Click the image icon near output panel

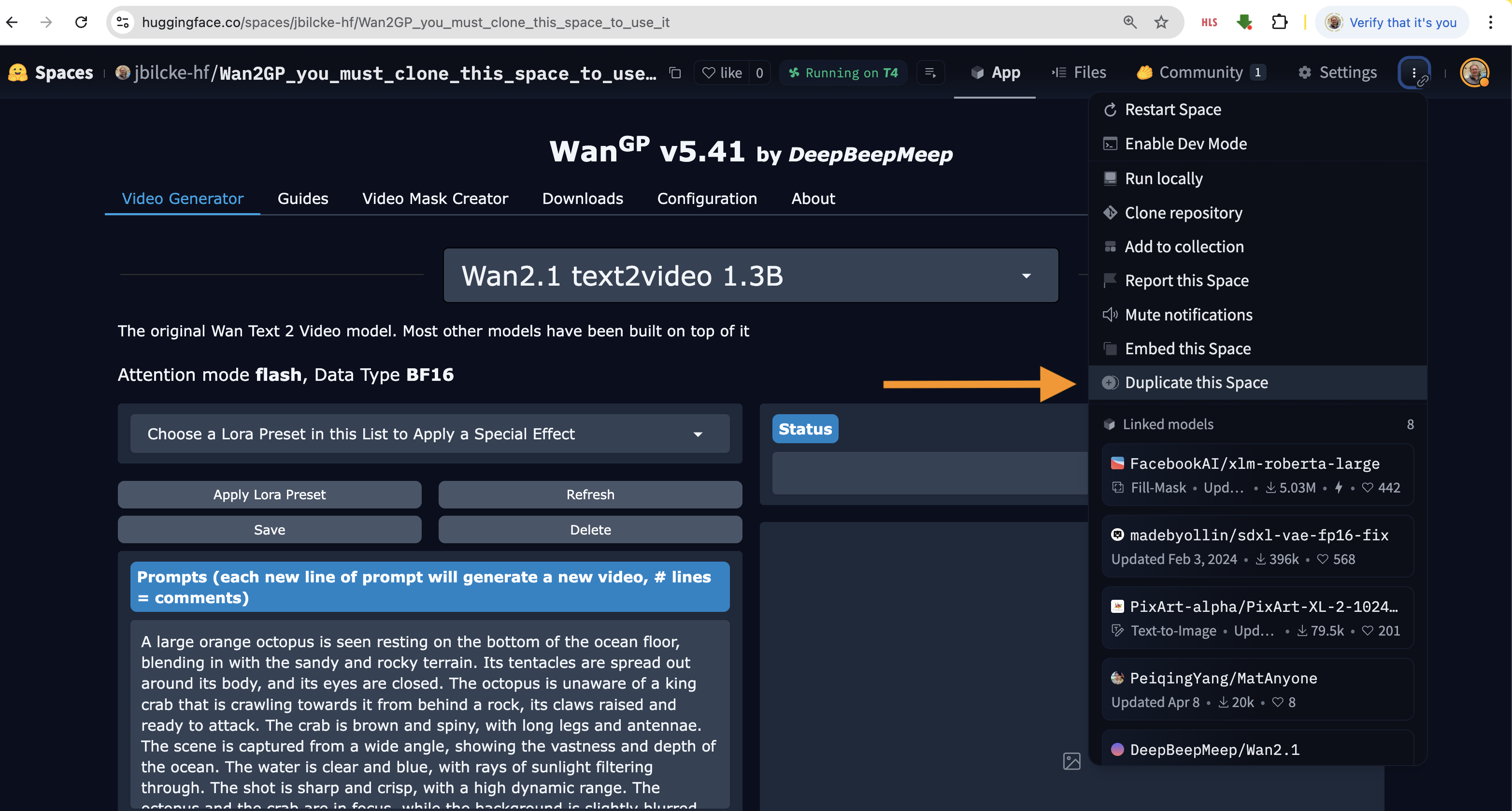[x=1071, y=761]
